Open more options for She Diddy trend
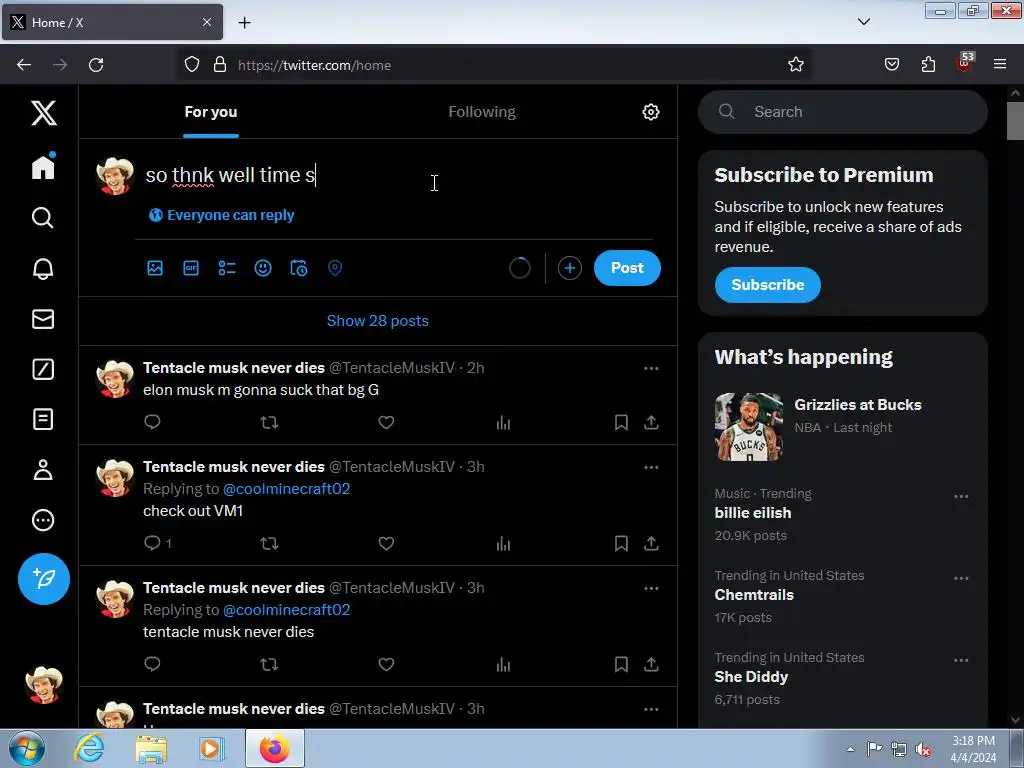This screenshot has width=1024, height=768. coord(961,660)
